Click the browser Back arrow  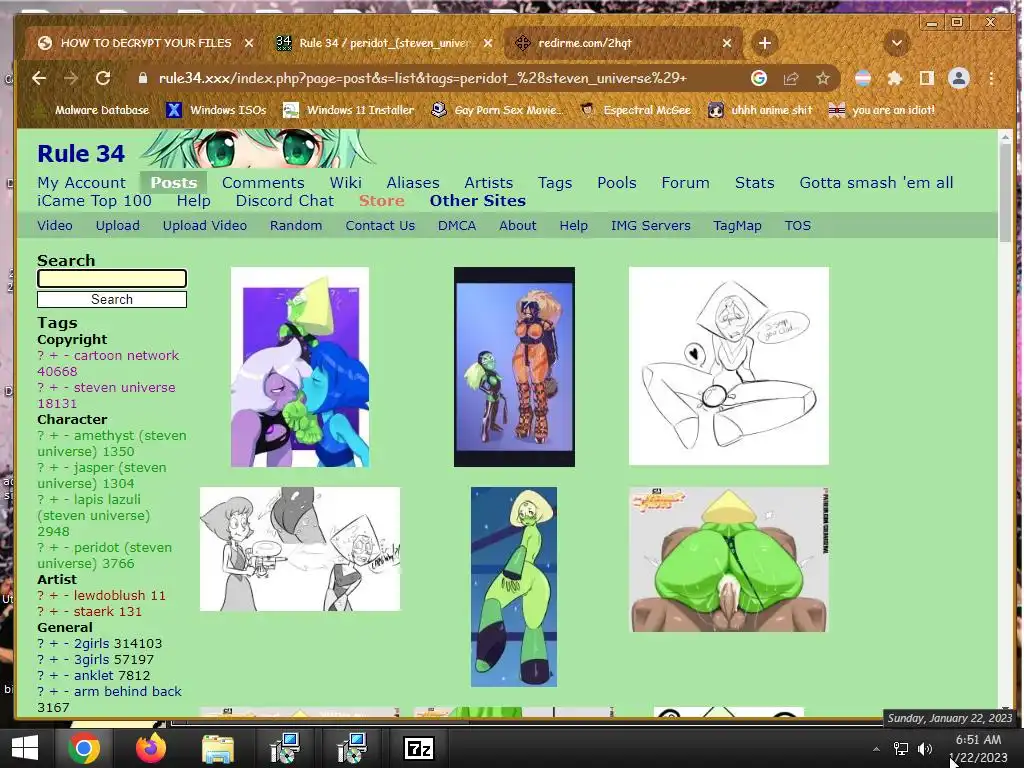[39, 78]
